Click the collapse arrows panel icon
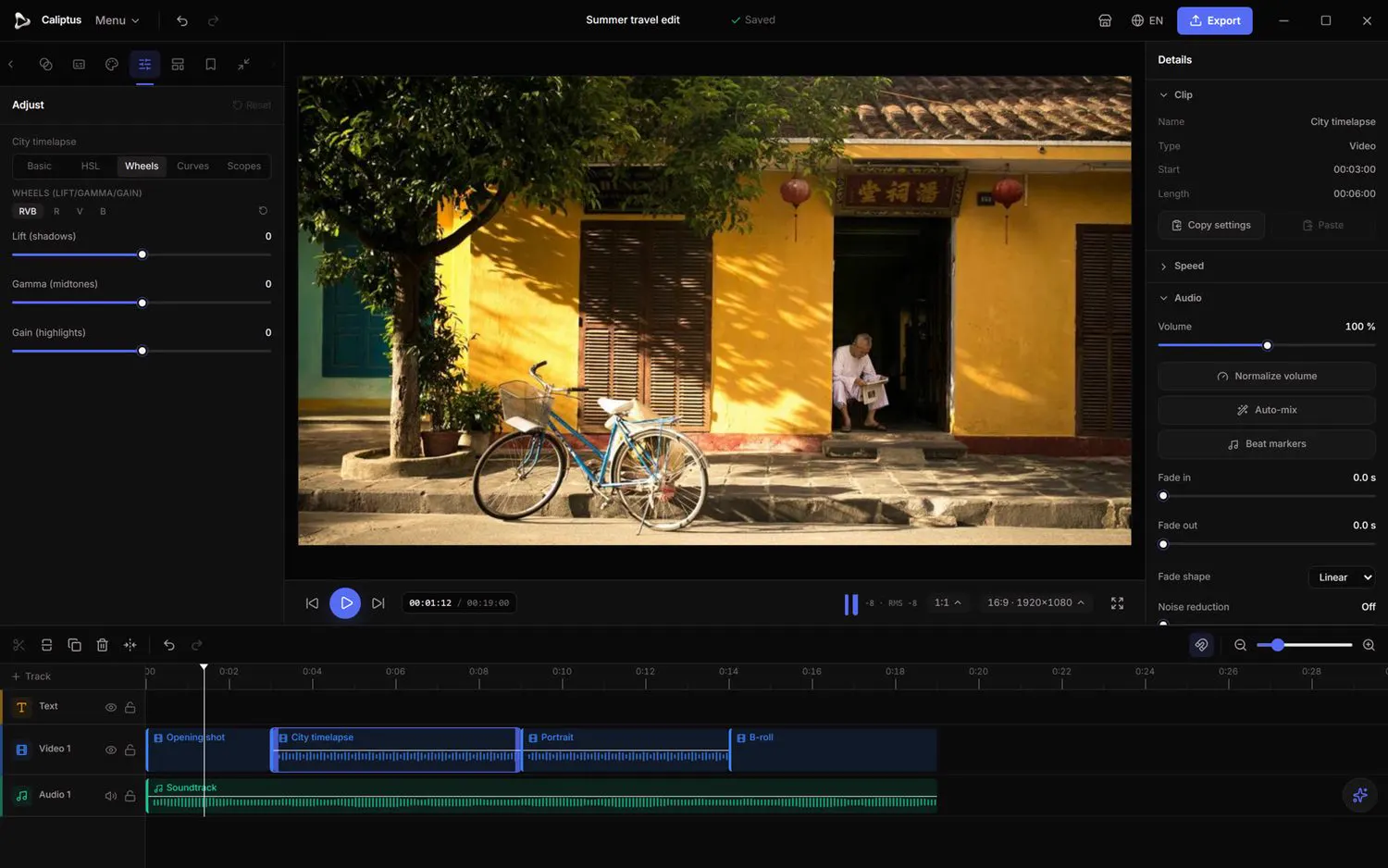Screen dimensions: 1388x868 tap(243, 64)
